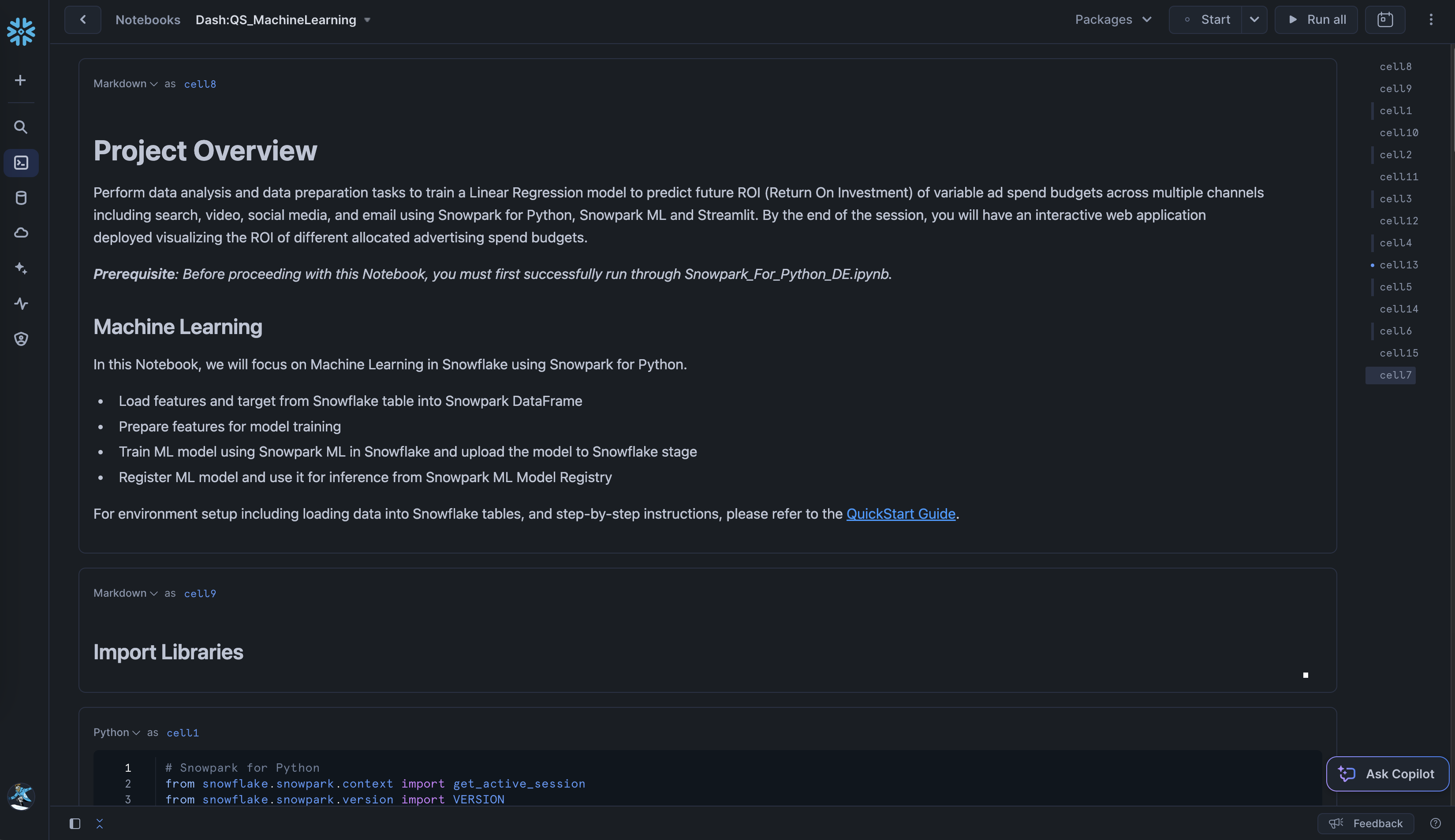The height and width of the screenshot is (840, 1455).
Task: Click the '# Snowpark for Python' comment line
Action: click(x=242, y=768)
